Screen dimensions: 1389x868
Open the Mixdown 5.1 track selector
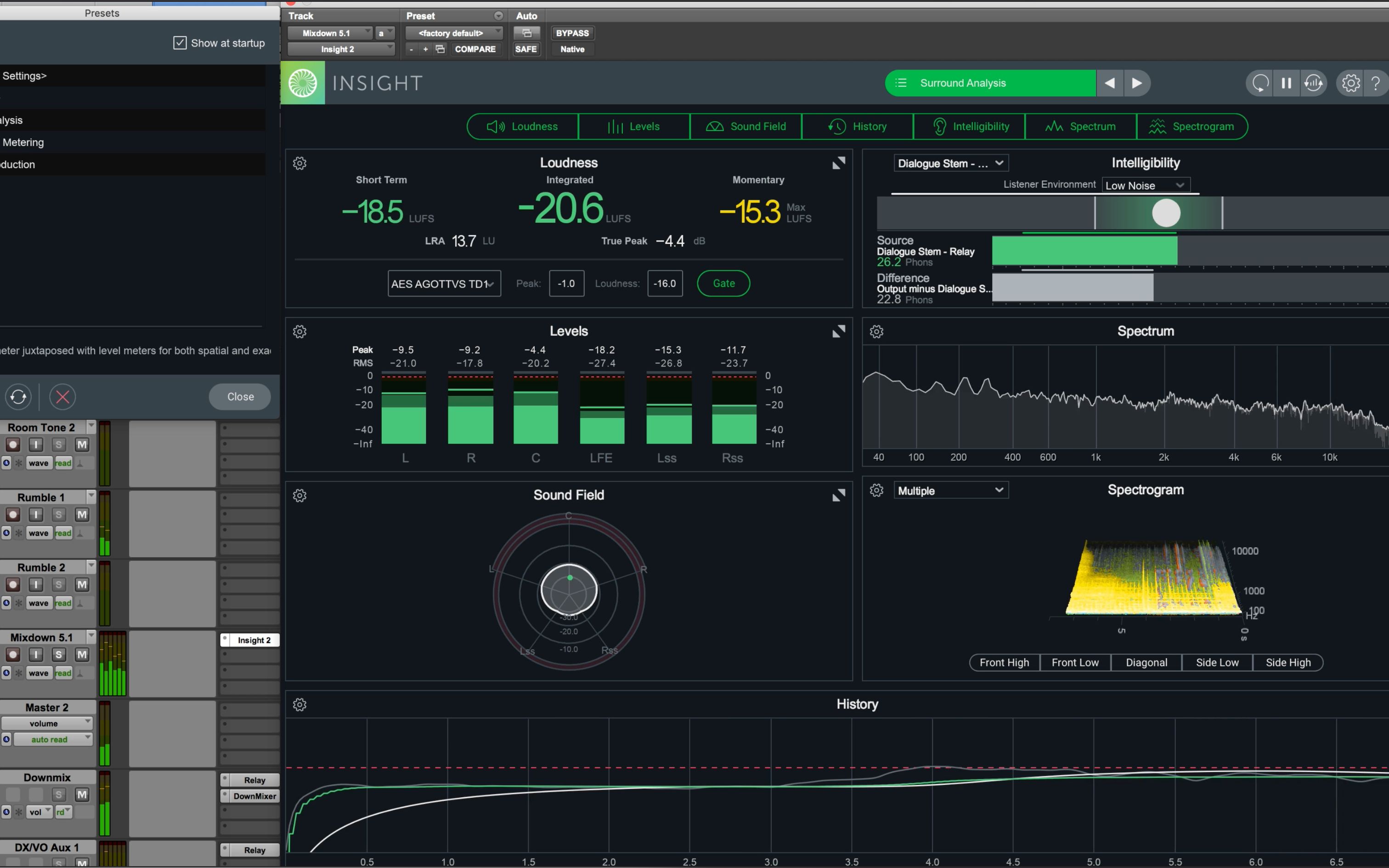point(330,33)
